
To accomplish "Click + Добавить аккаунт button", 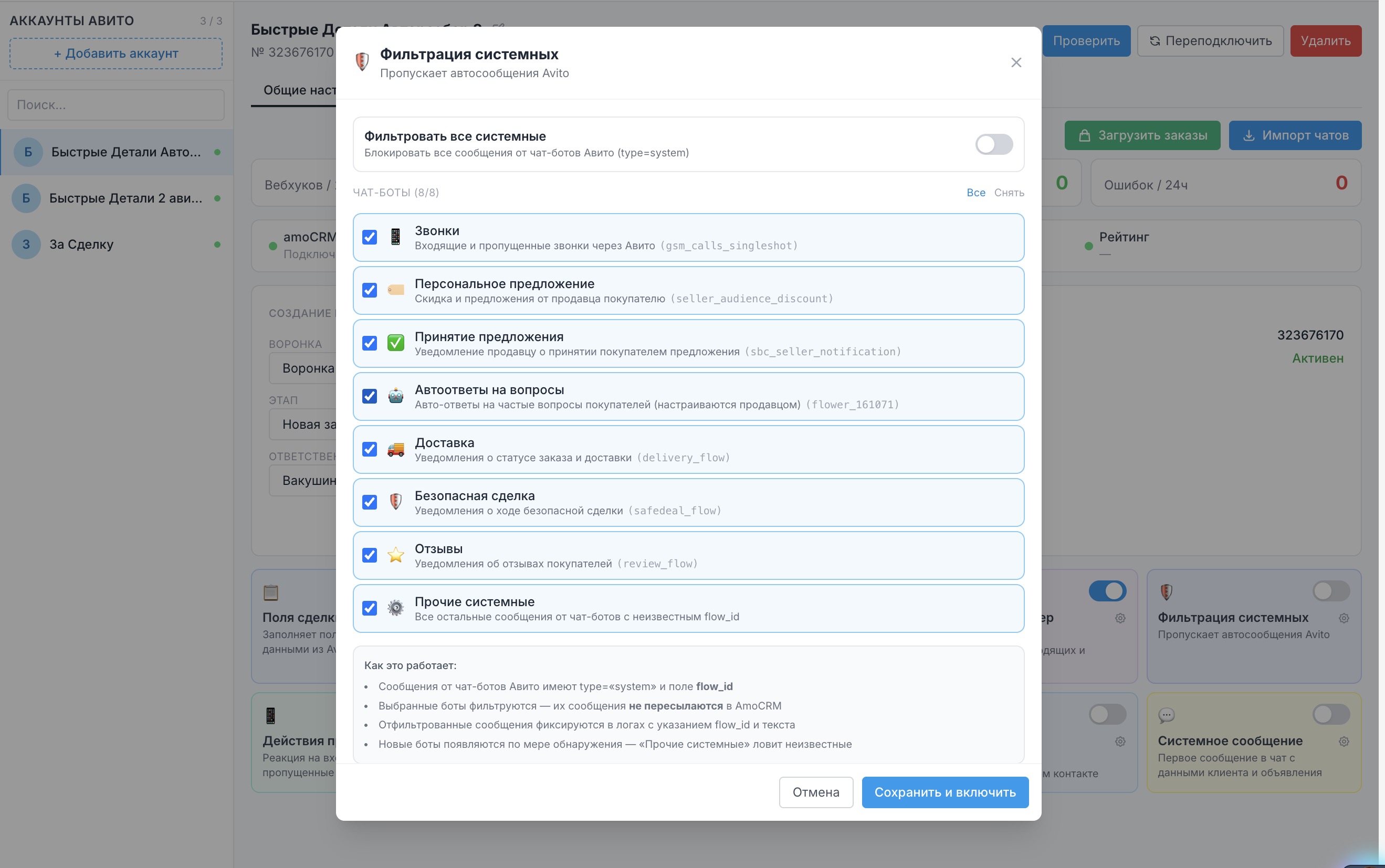I will click(x=116, y=54).
